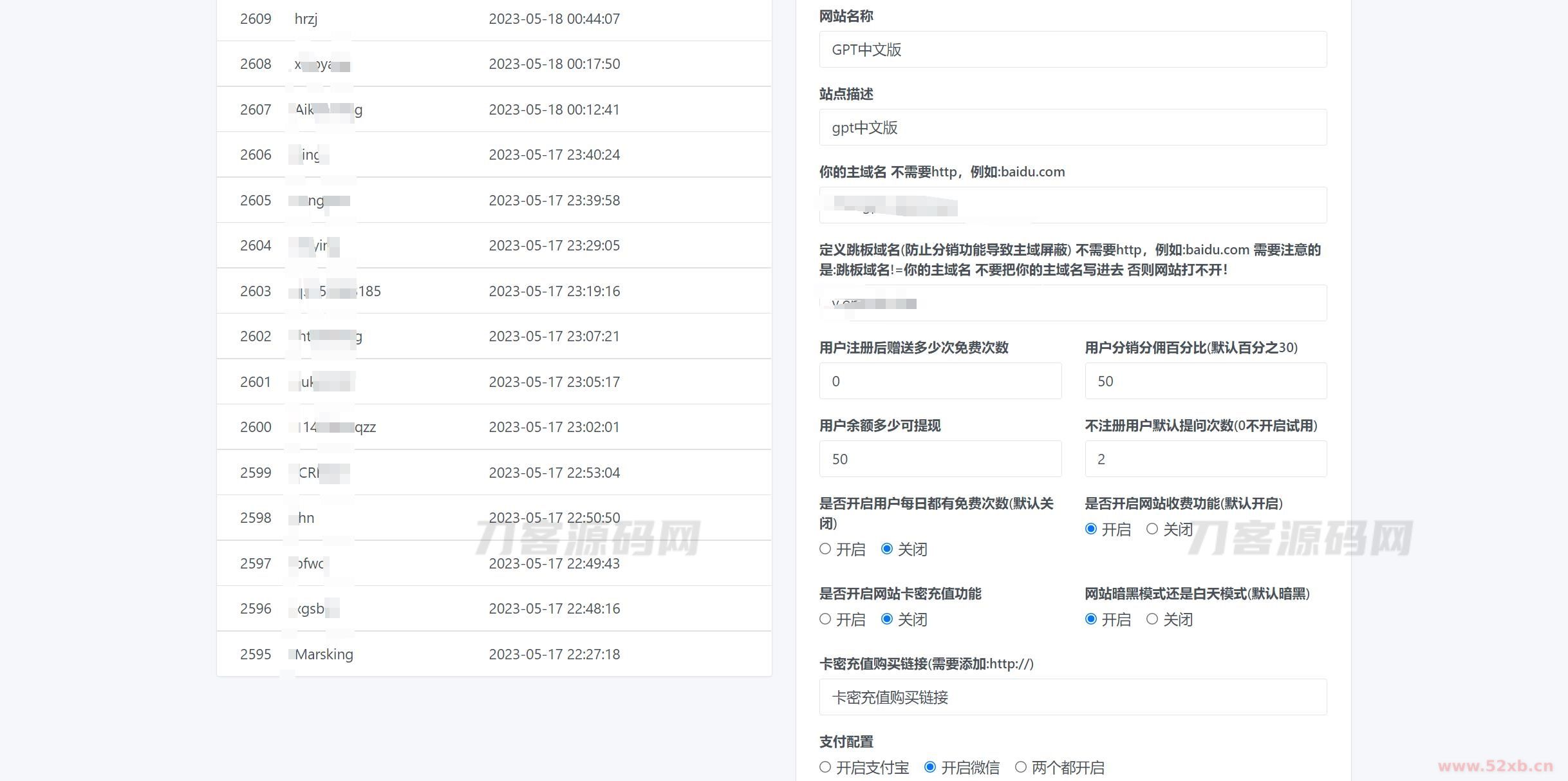Enable dark mode 开启 radio
The image size is (1568, 781).
tap(1091, 619)
